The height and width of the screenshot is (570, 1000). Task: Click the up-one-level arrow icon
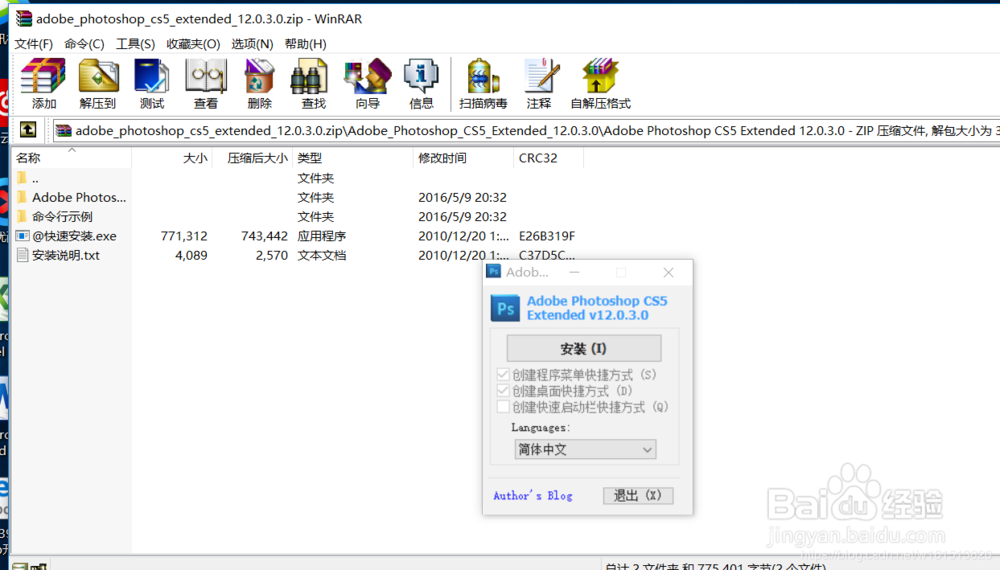(x=28, y=130)
